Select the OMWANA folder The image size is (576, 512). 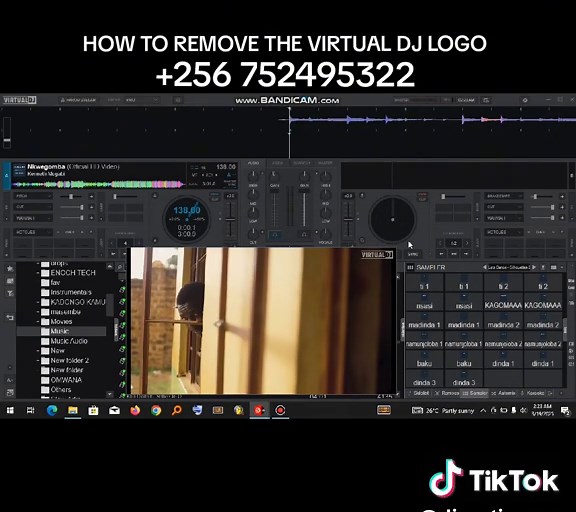click(66, 380)
